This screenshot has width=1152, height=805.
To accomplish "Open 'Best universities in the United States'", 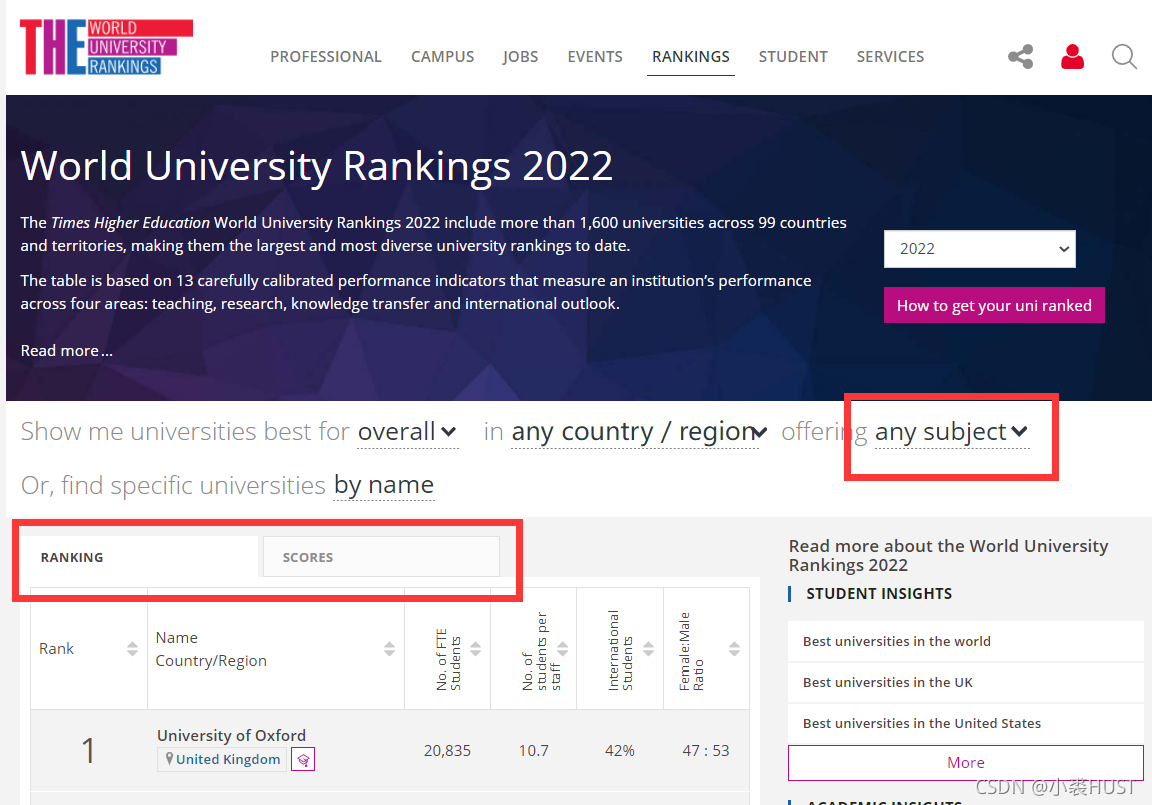I will coord(965,723).
